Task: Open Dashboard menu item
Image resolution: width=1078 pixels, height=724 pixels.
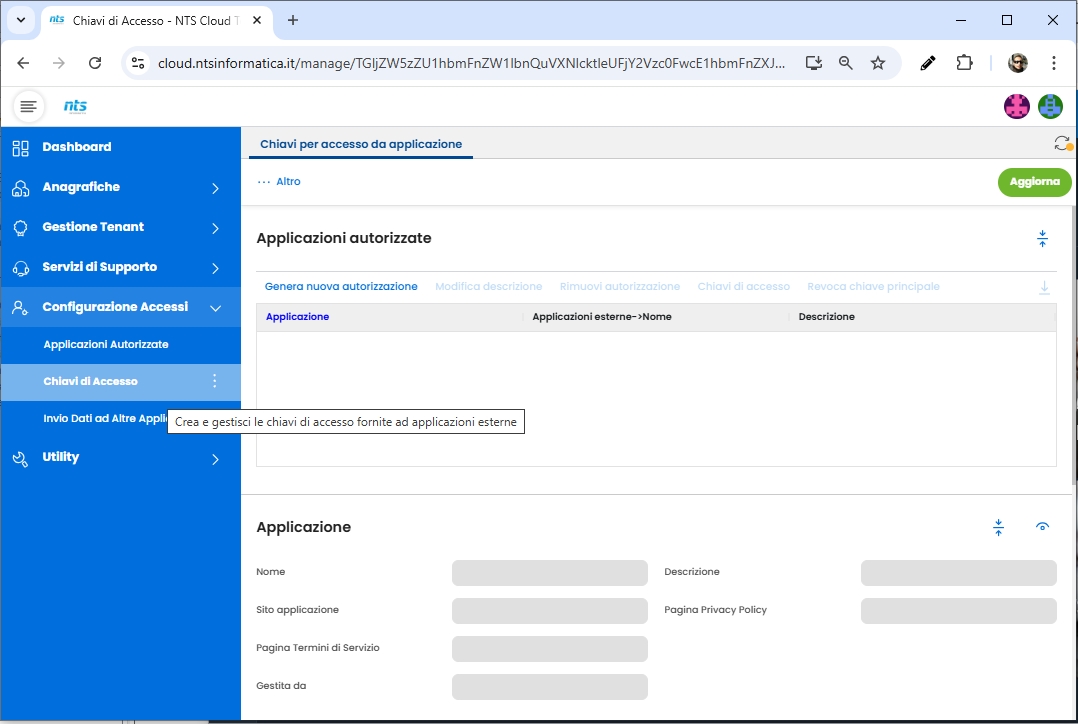Action: 120,147
